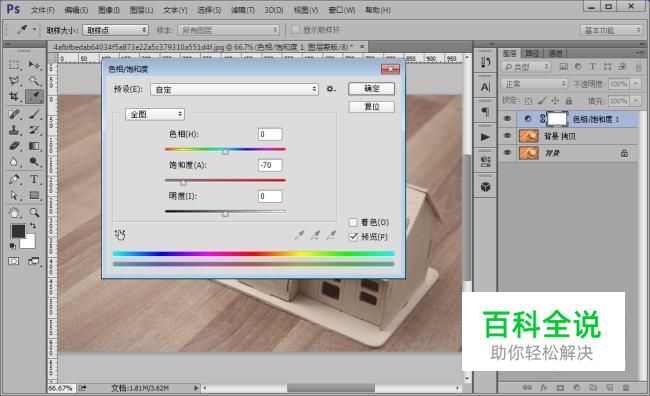Viewport: 650px width, 396px height.
Task: Select the Eyedropper tool in the toolbox
Action: tap(34, 97)
